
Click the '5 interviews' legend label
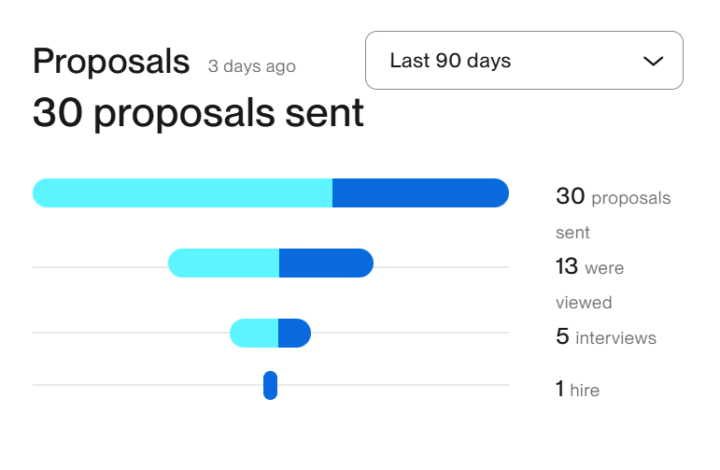coord(606,337)
